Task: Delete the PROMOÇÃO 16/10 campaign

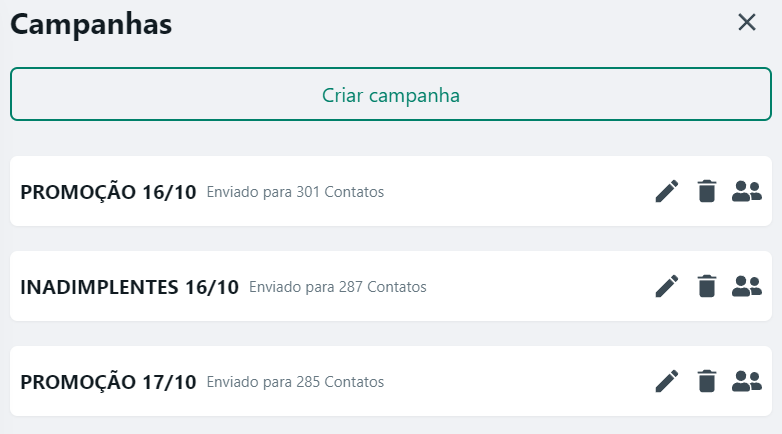Action: click(707, 191)
